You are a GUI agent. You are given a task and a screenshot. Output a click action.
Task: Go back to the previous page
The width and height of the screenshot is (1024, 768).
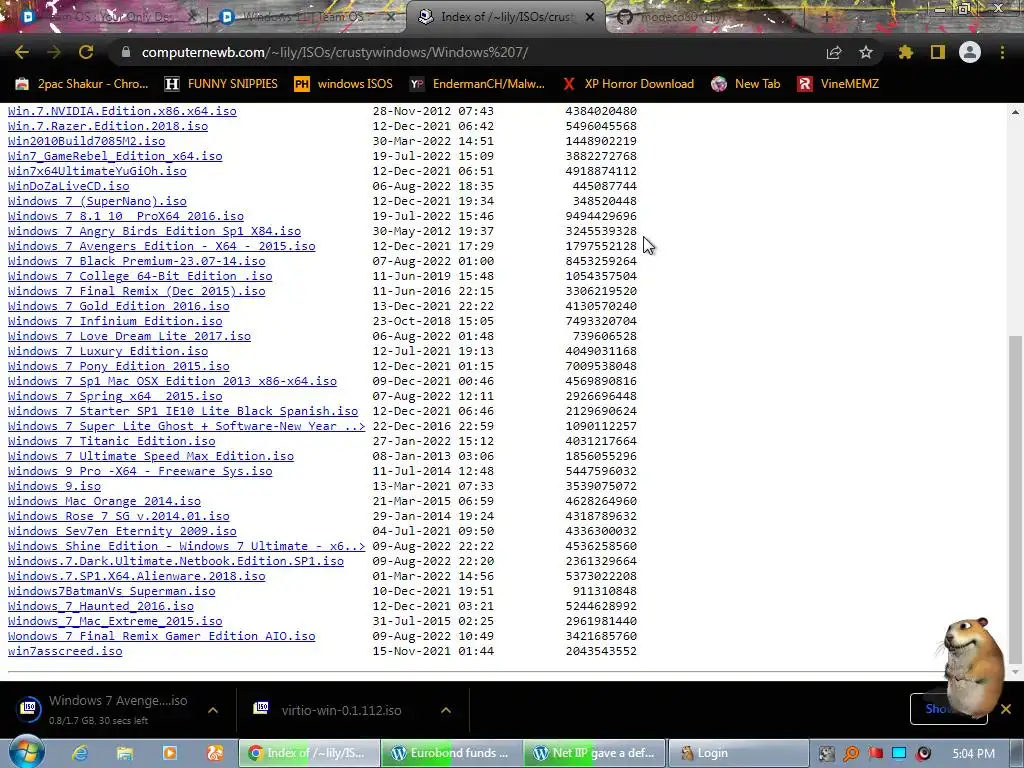point(22,52)
